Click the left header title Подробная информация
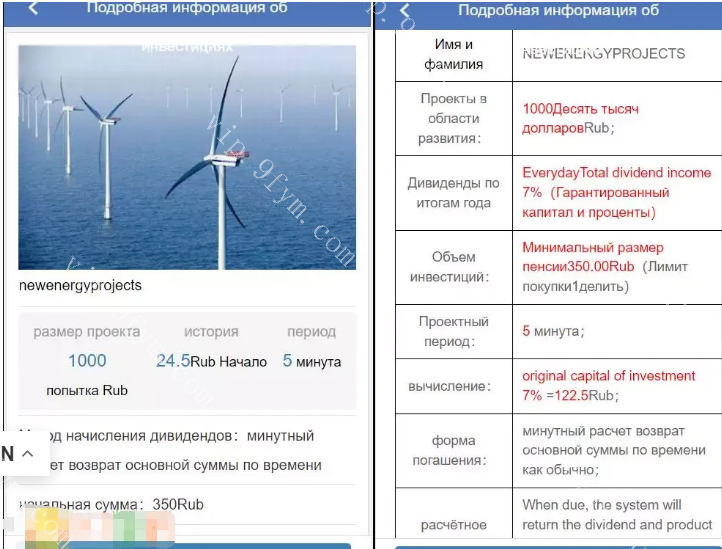 (x=187, y=8)
